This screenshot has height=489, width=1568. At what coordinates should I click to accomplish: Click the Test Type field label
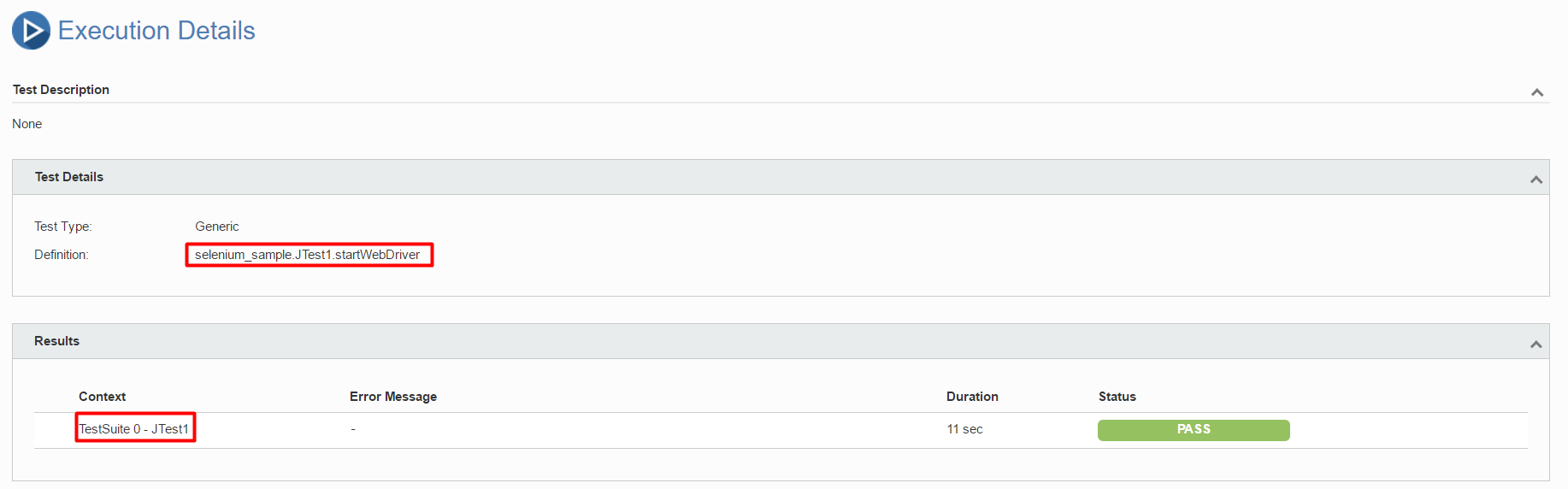click(63, 227)
